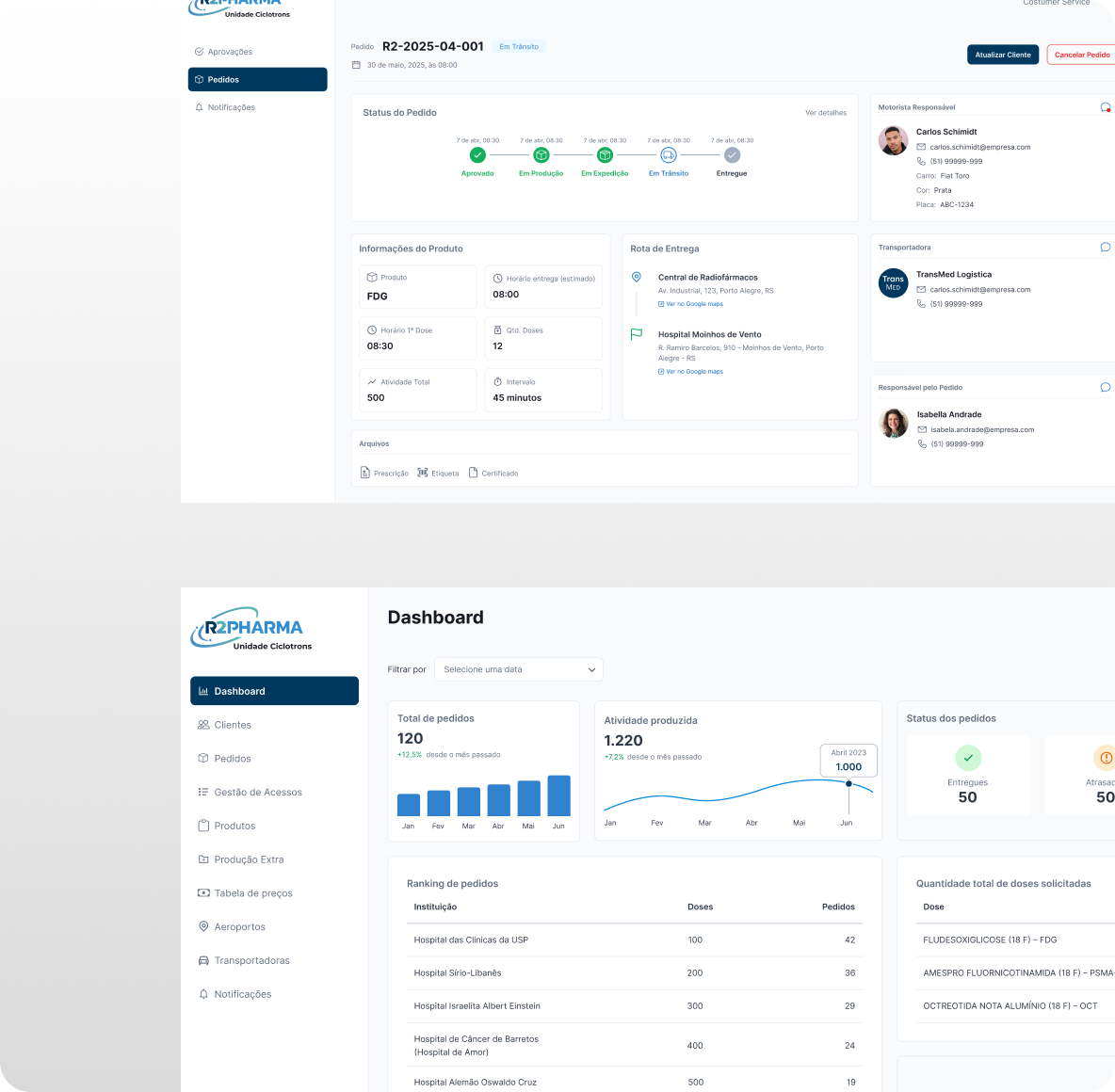1115x1092 pixels.
Task: Open the Etiqueta barcode file
Action: pos(423,473)
